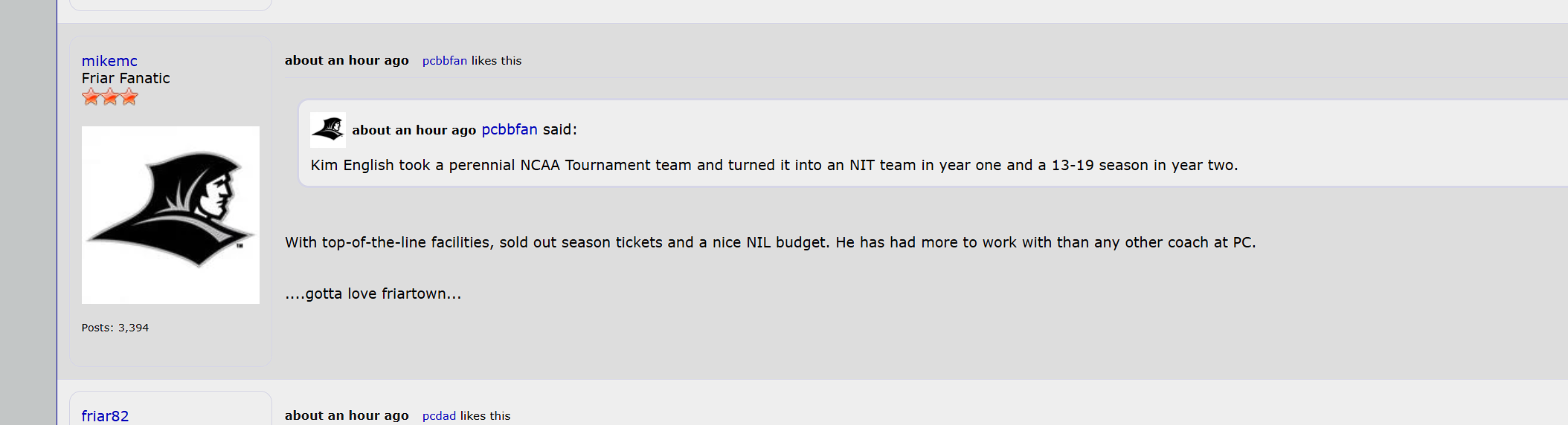Click the leftmost orange rank star
This screenshot has width=1568, height=425.
pyautogui.click(x=91, y=97)
